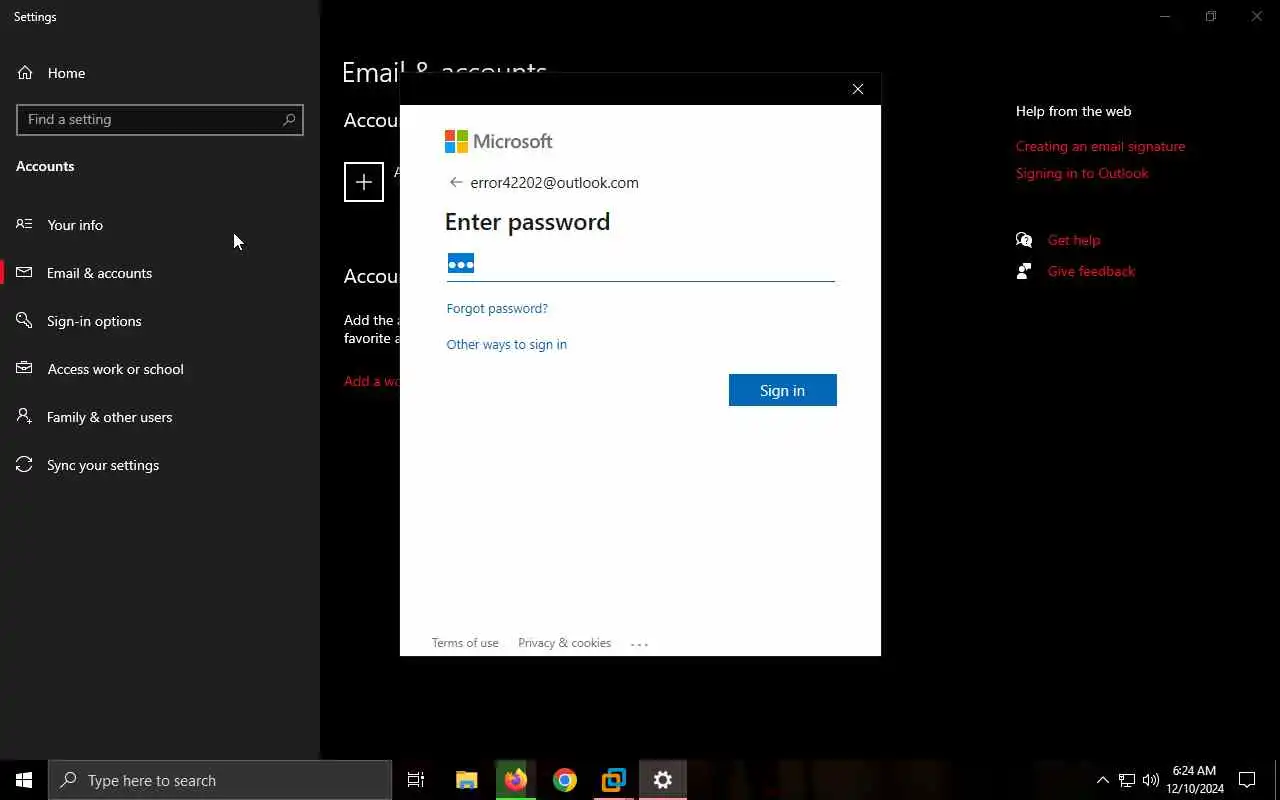The height and width of the screenshot is (800, 1280).
Task: Click the more options ellipsis in dialog footer
Action: (x=640, y=644)
